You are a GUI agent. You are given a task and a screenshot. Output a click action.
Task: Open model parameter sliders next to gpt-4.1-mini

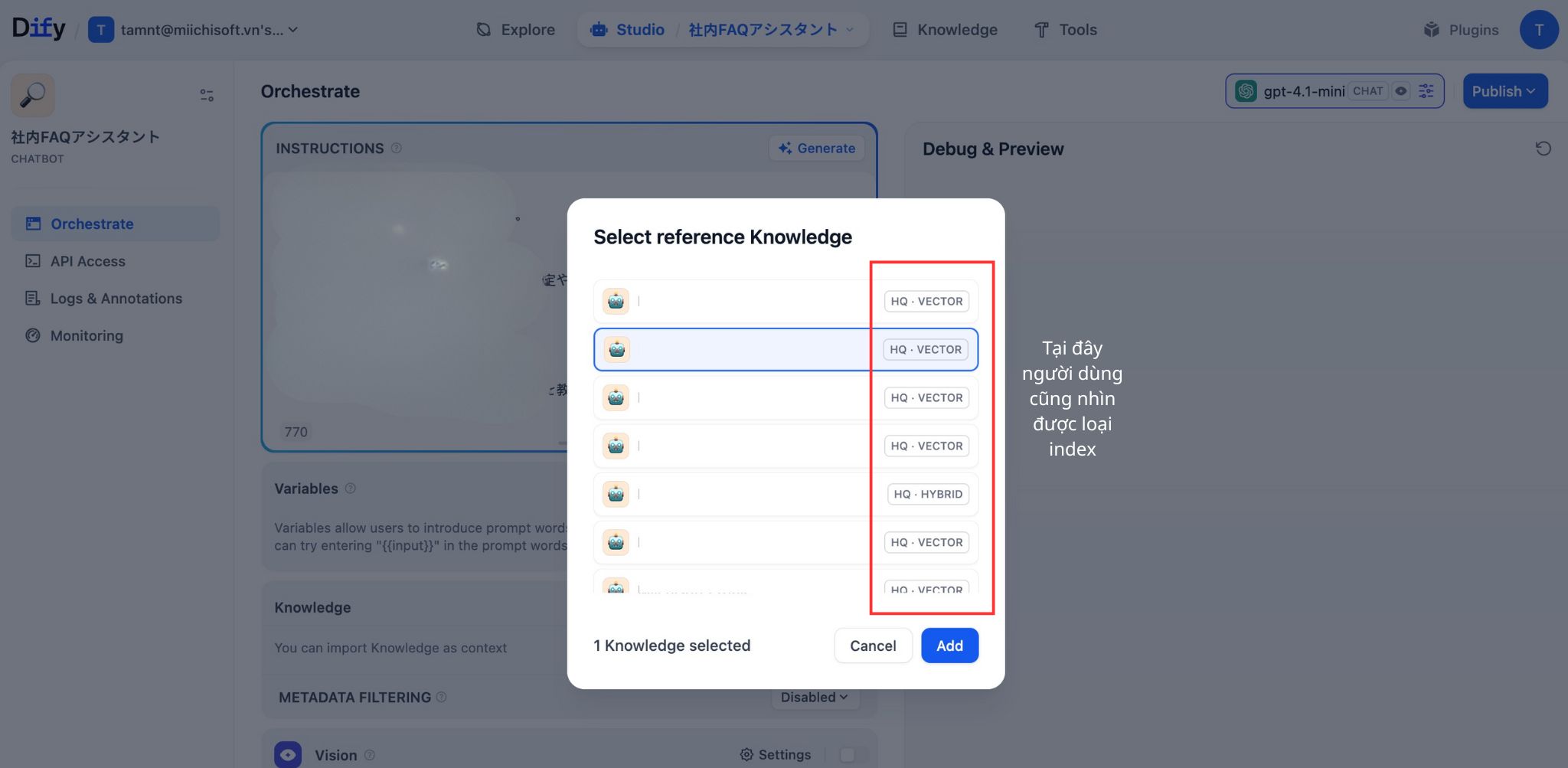tap(1426, 90)
